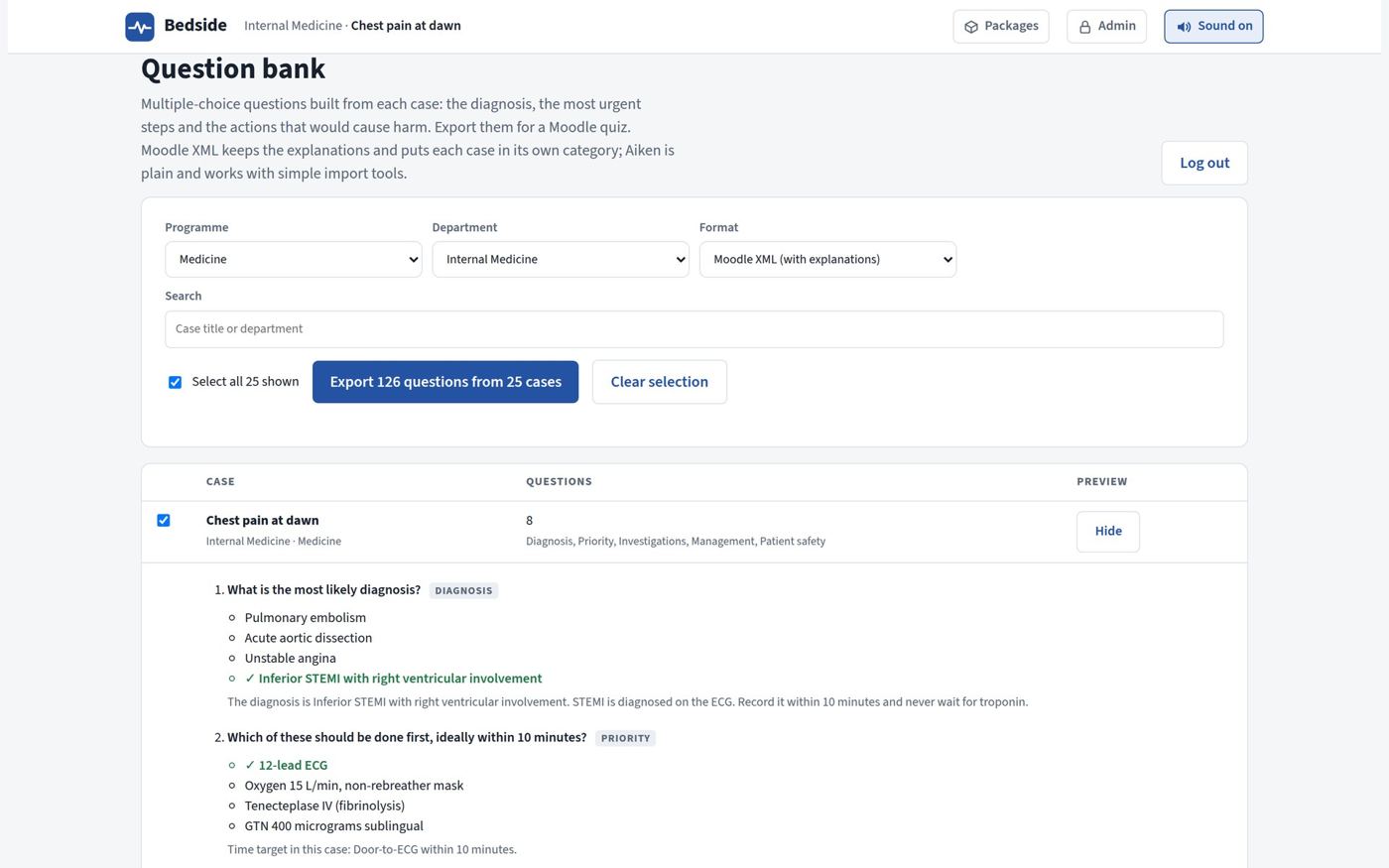The height and width of the screenshot is (868, 1389).
Task: Click Internal Medicine in the breadcrumb
Action: click(293, 26)
